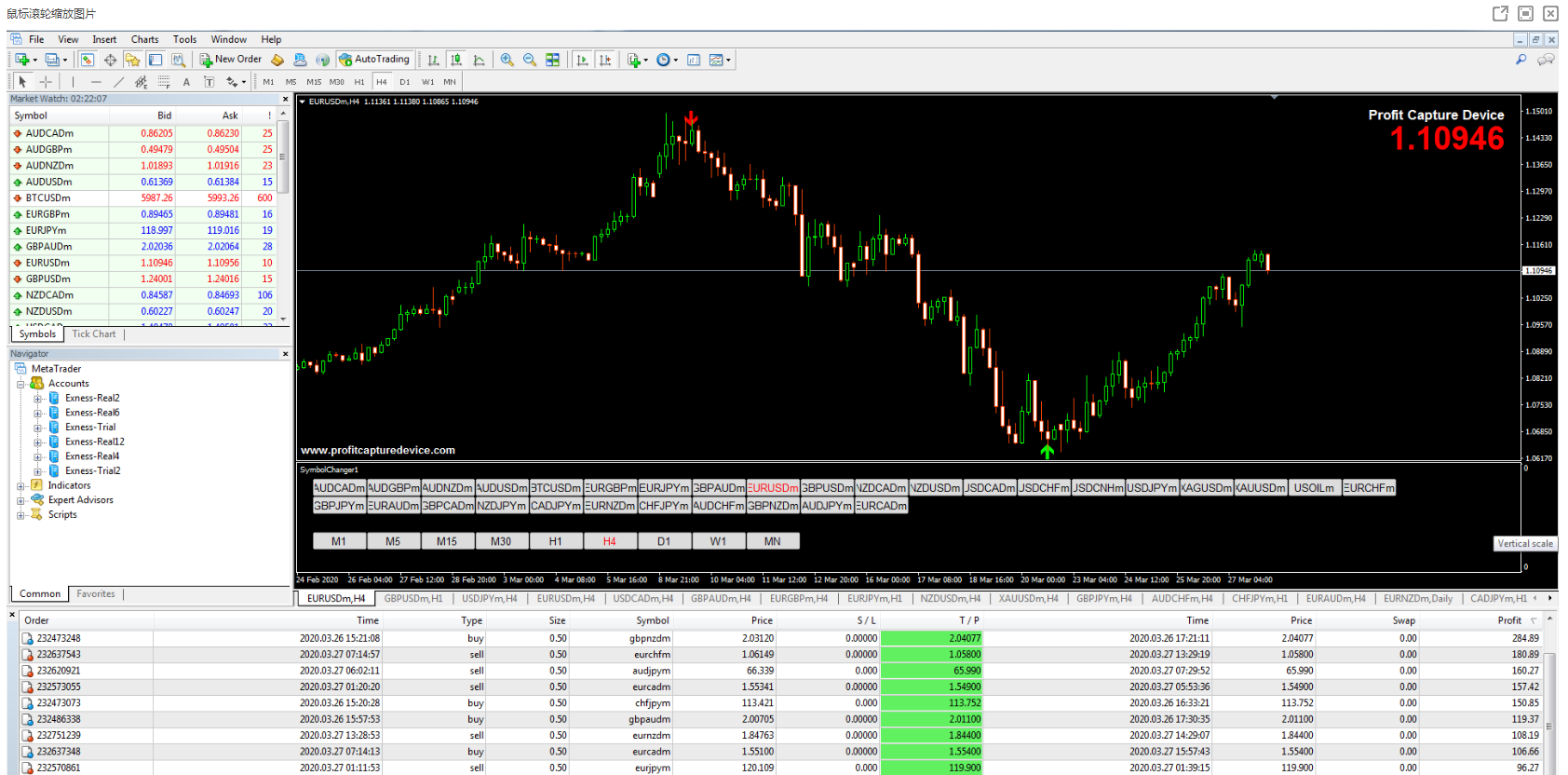This screenshot has width=1568, height=775.
Task: Expand the Exness-Trial account node
Action: point(38,428)
